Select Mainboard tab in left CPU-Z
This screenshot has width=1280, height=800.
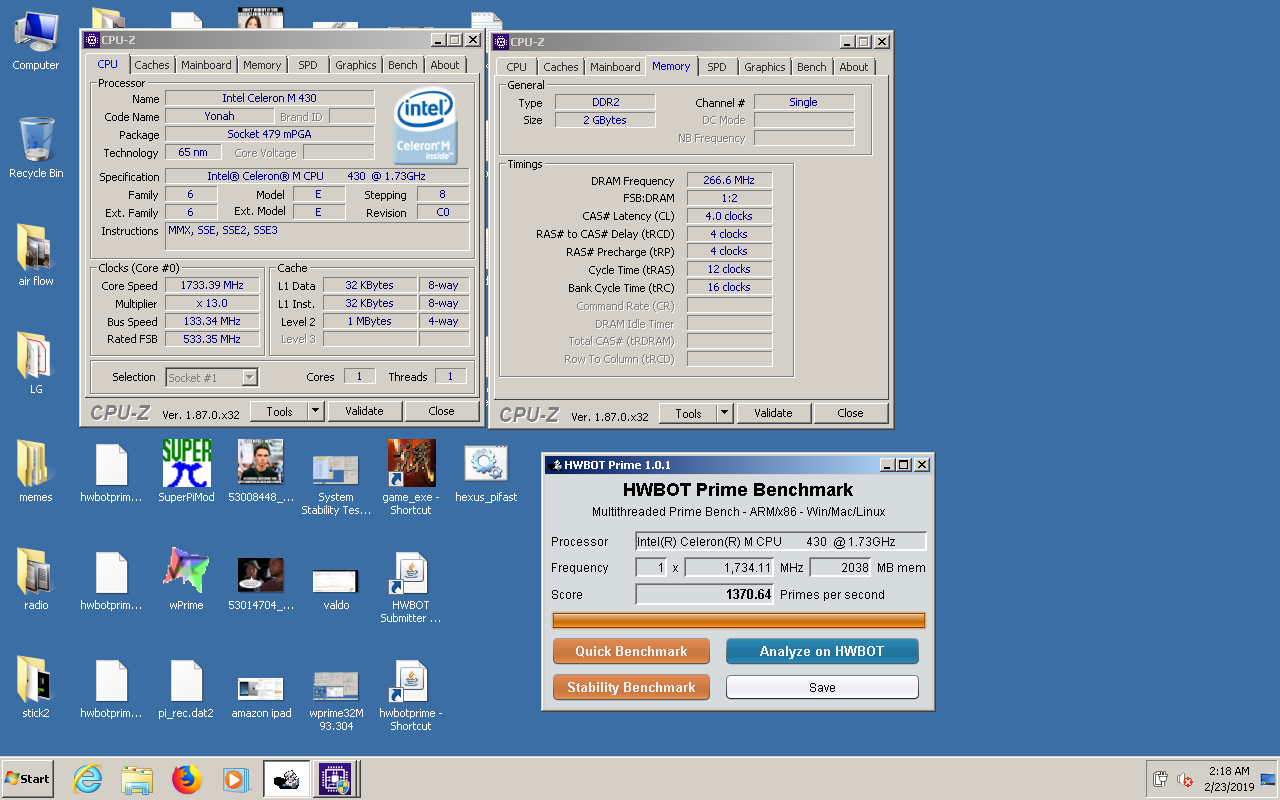click(x=206, y=65)
